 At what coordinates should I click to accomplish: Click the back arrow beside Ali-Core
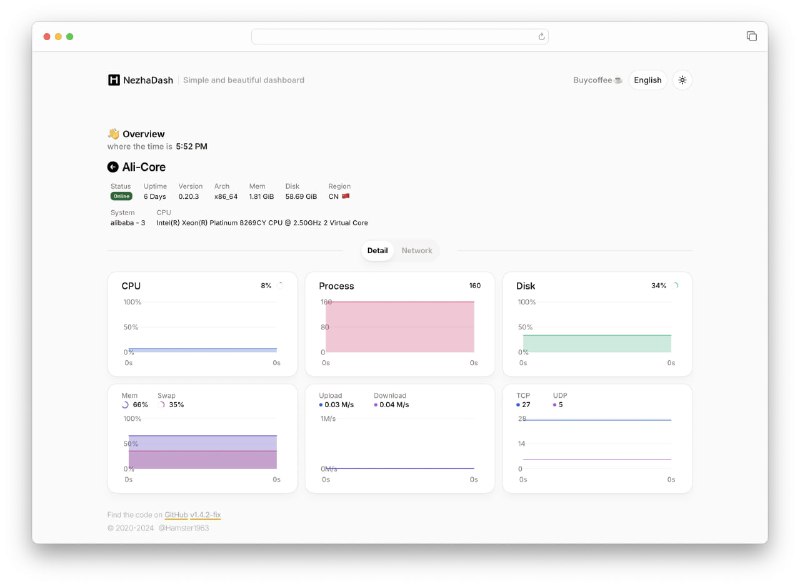[113, 167]
